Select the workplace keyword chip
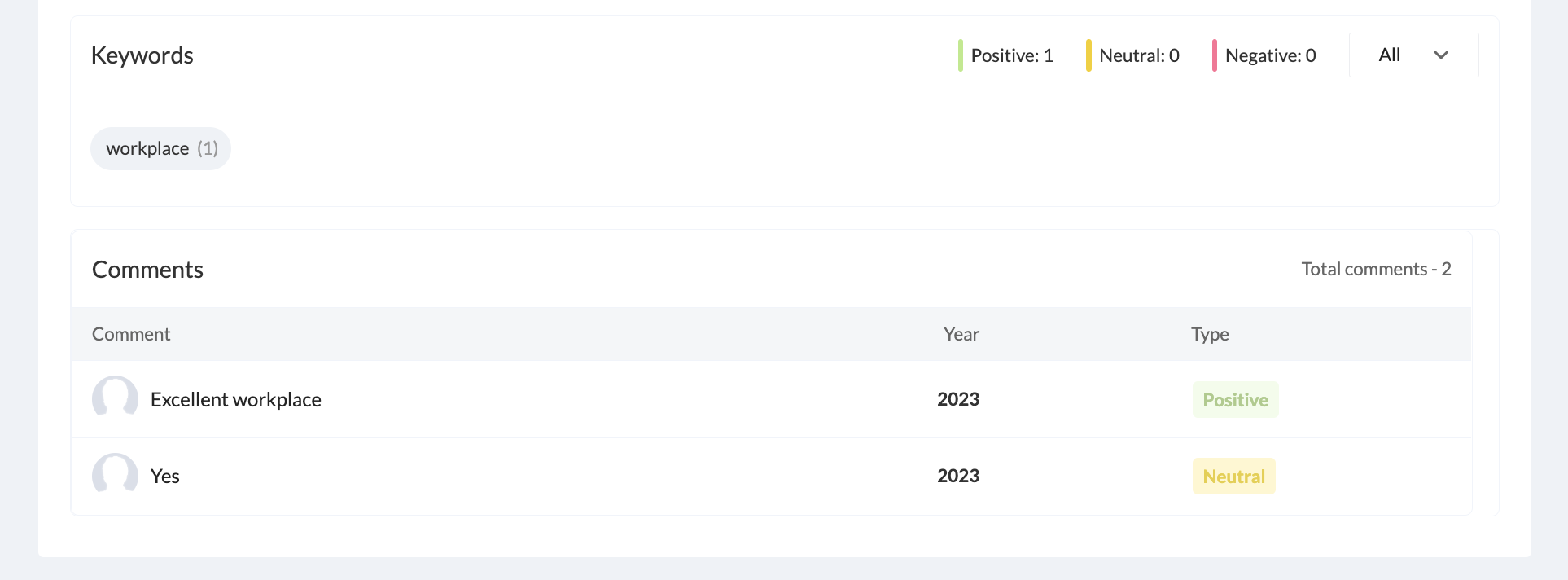This screenshot has height=580, width=1568. click(x=160, y=148)
